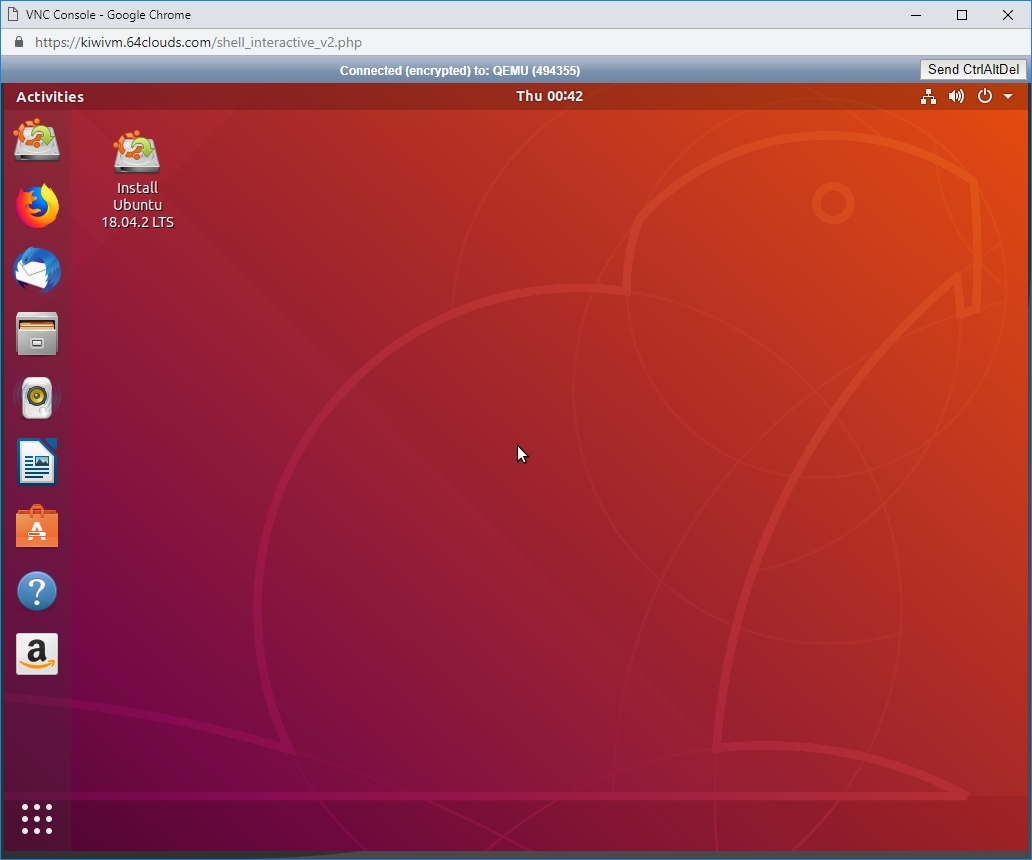
Task: Click the volume speaker icon in the top bar
Action: 956,97
